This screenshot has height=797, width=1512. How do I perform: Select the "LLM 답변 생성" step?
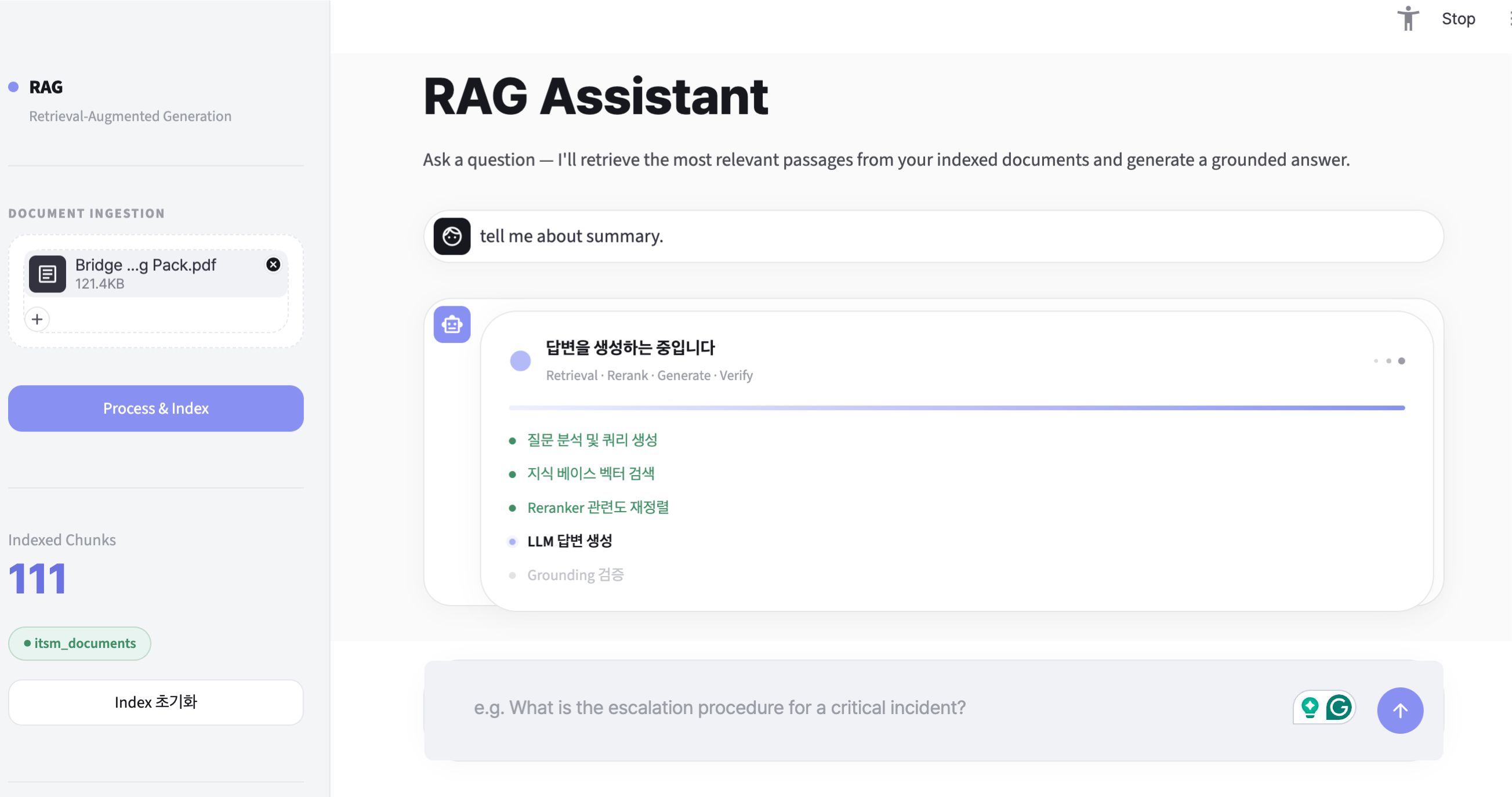click(570, 541)
